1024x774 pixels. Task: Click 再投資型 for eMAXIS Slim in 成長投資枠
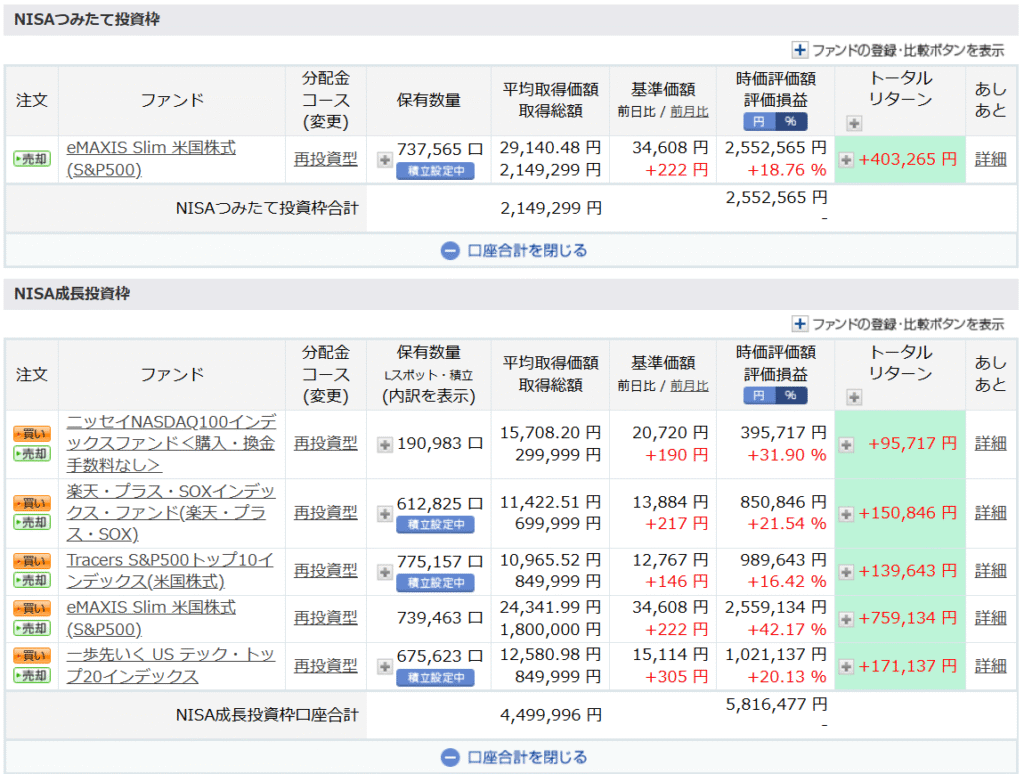(x=325, y=618)
